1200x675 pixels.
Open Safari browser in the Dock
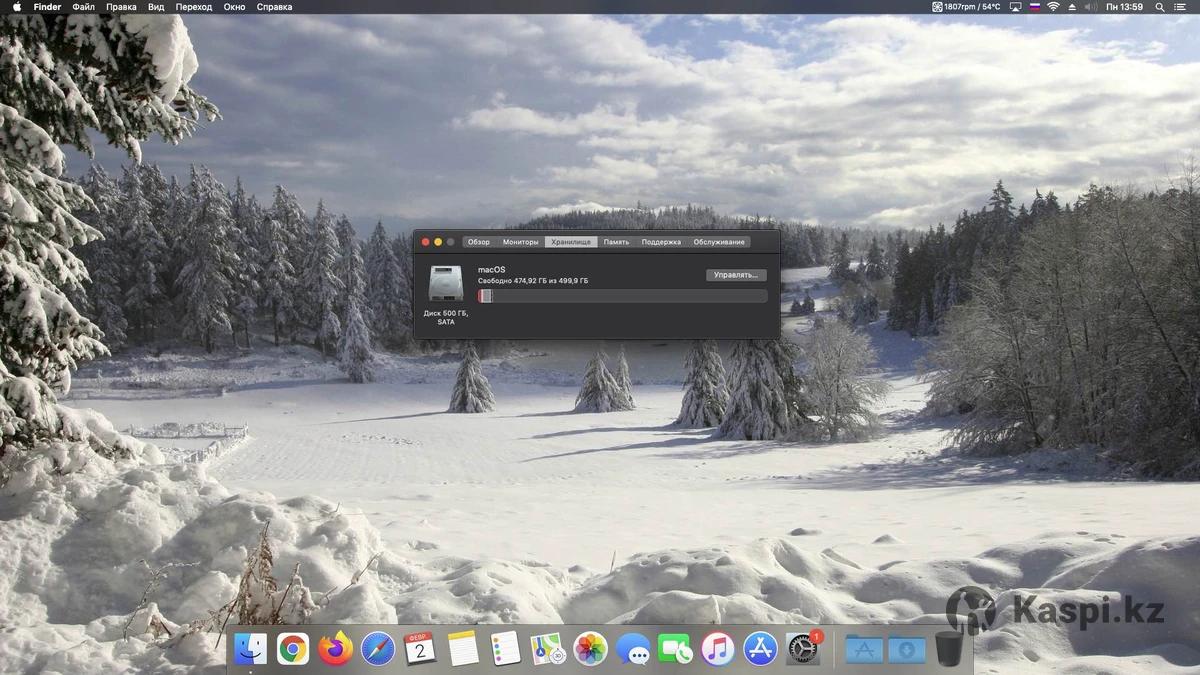point(378,649)
